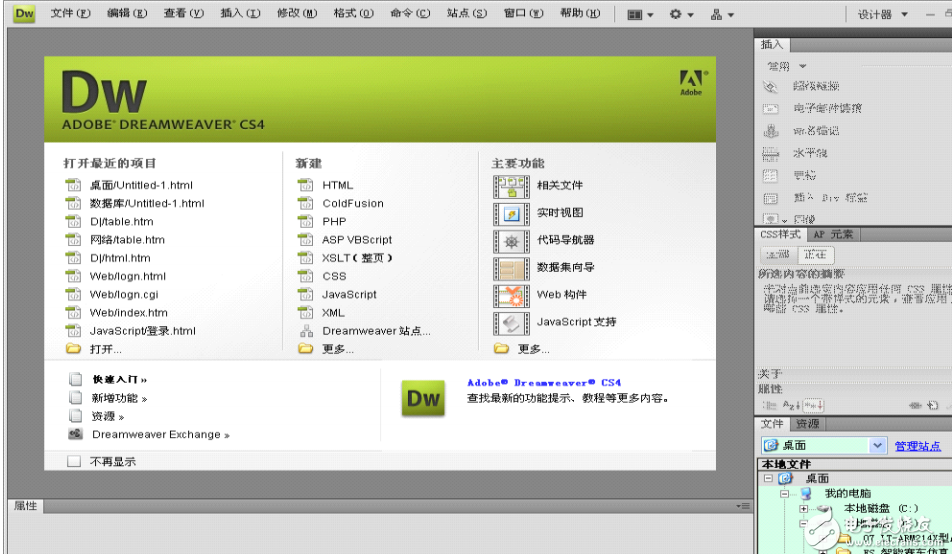
Task: Open the 代码导航器 code navigator icon
Action: [512, 241]
